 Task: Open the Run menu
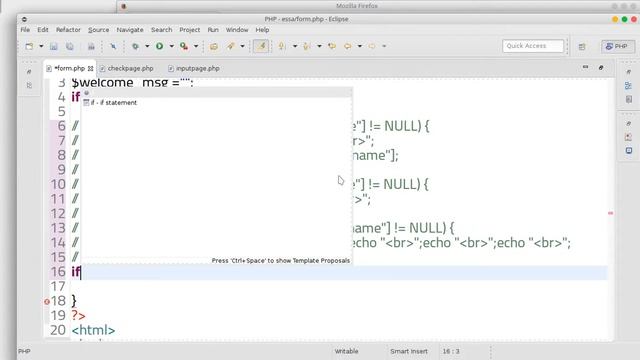pyautogui.click(x=213, y=30)
